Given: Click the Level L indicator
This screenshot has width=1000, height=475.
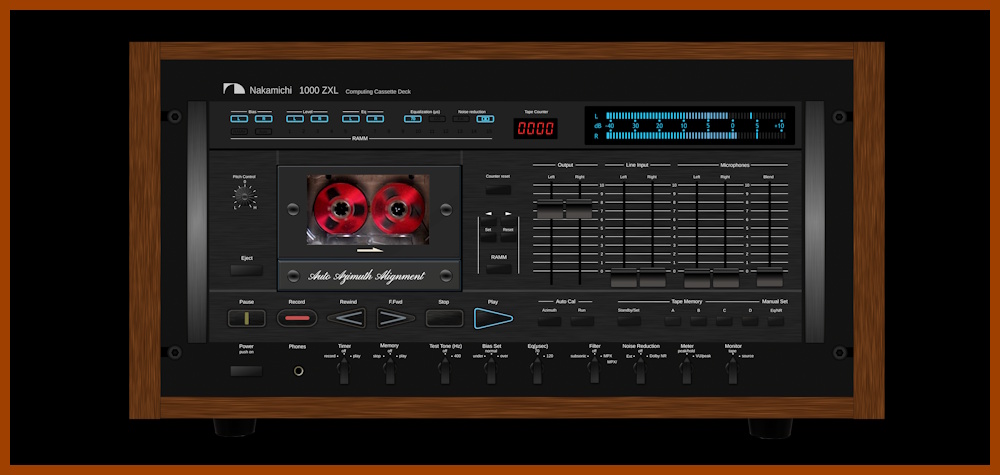Looking at the screenshot, I should point(295,119).
